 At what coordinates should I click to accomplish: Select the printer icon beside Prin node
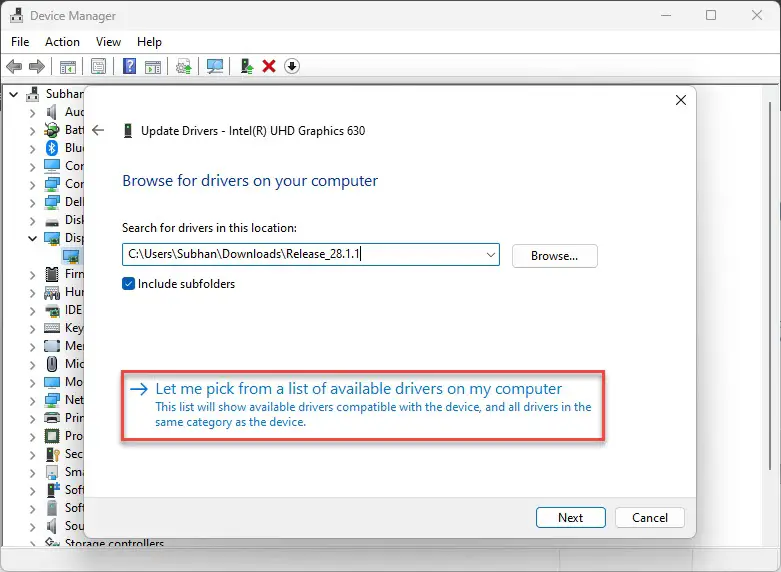tap(52, 418)
